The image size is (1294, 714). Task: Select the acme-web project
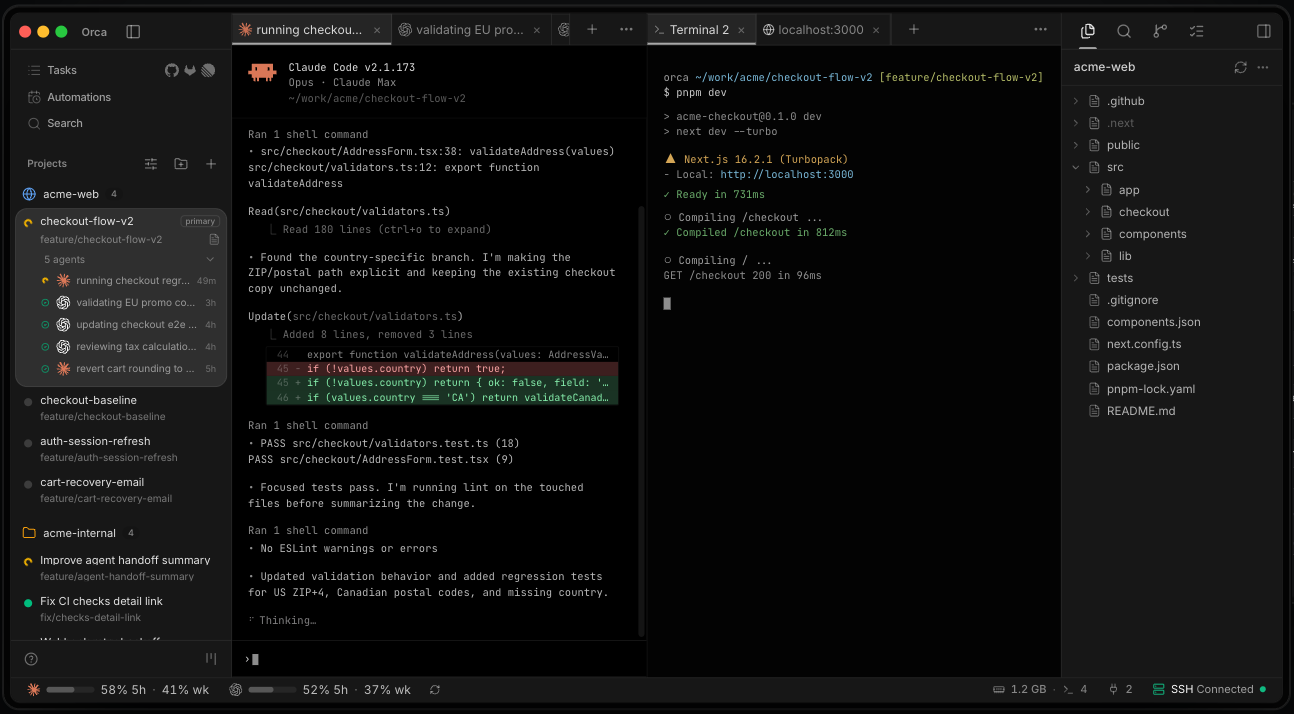point(71,194)
